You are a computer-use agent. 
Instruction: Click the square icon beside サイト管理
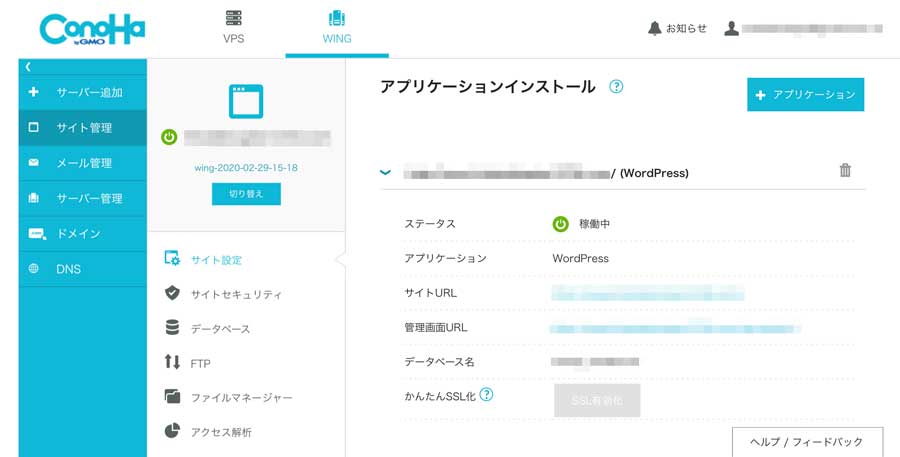pyautogui.click(x=34, y=127)
